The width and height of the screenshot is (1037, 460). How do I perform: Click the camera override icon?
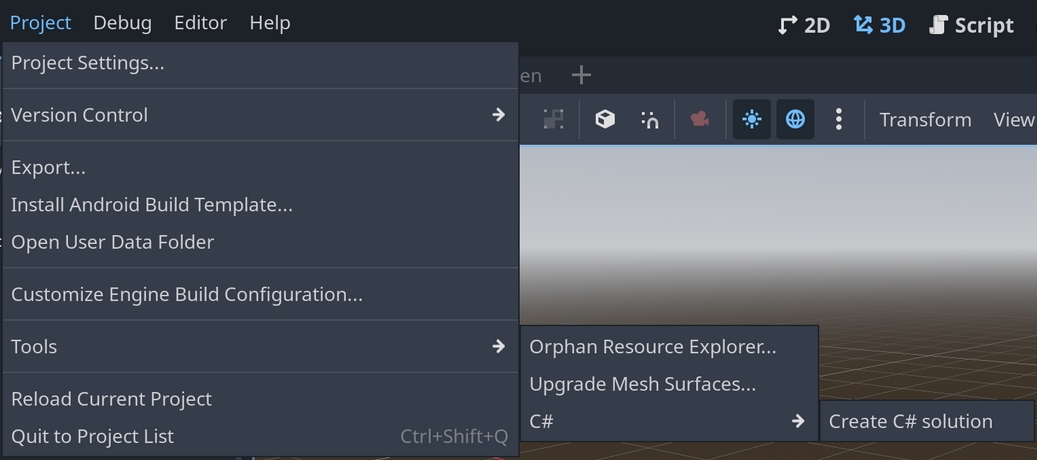coord(700,120)
